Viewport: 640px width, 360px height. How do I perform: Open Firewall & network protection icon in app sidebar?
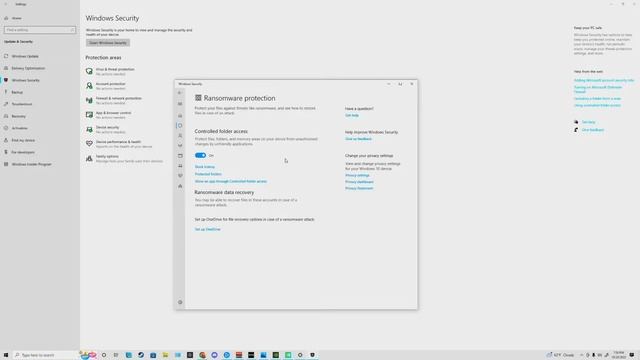(180, 146)
